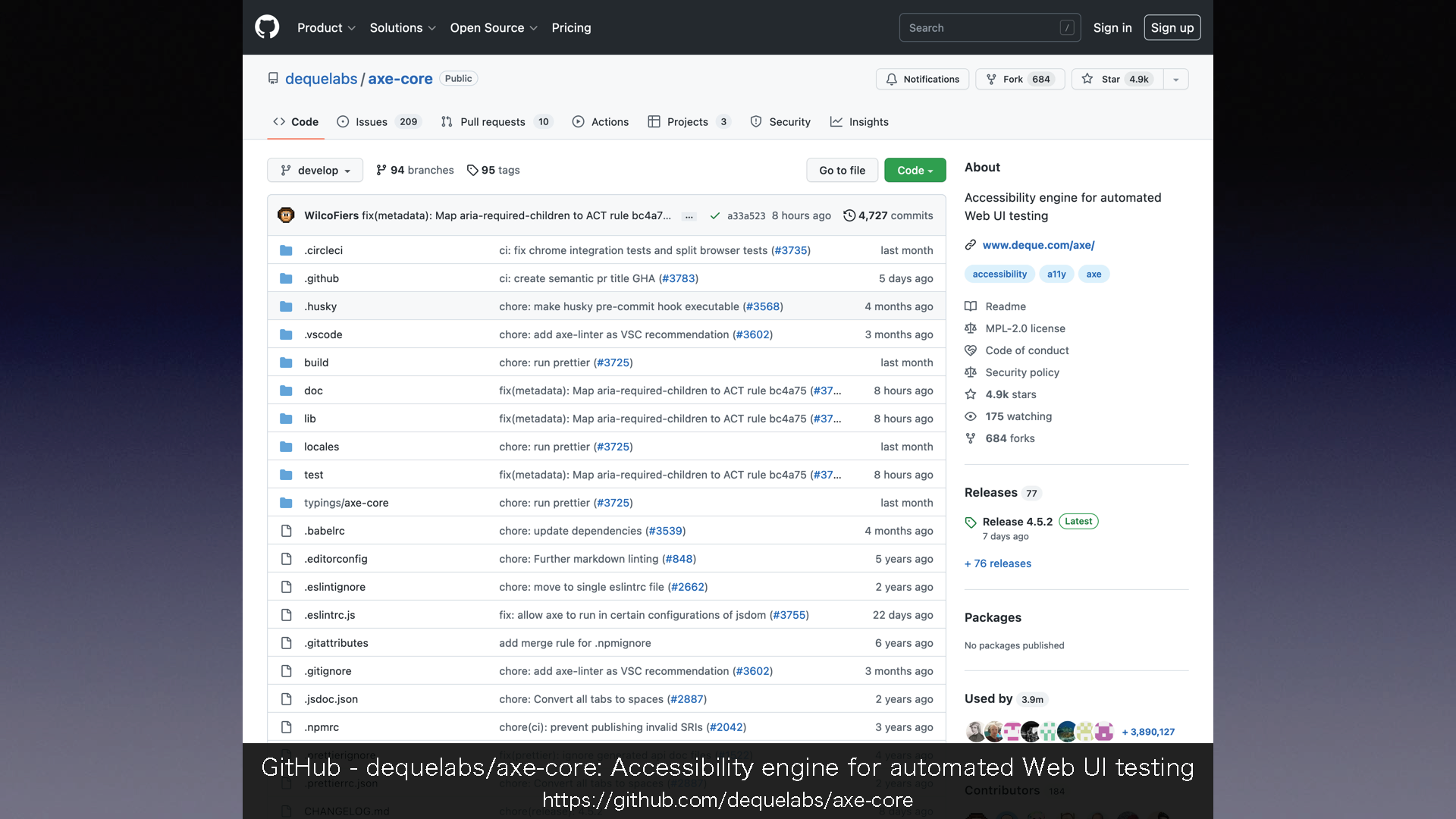
Task: Click the .babelrc file icon
Action: [x=286, y=531]
